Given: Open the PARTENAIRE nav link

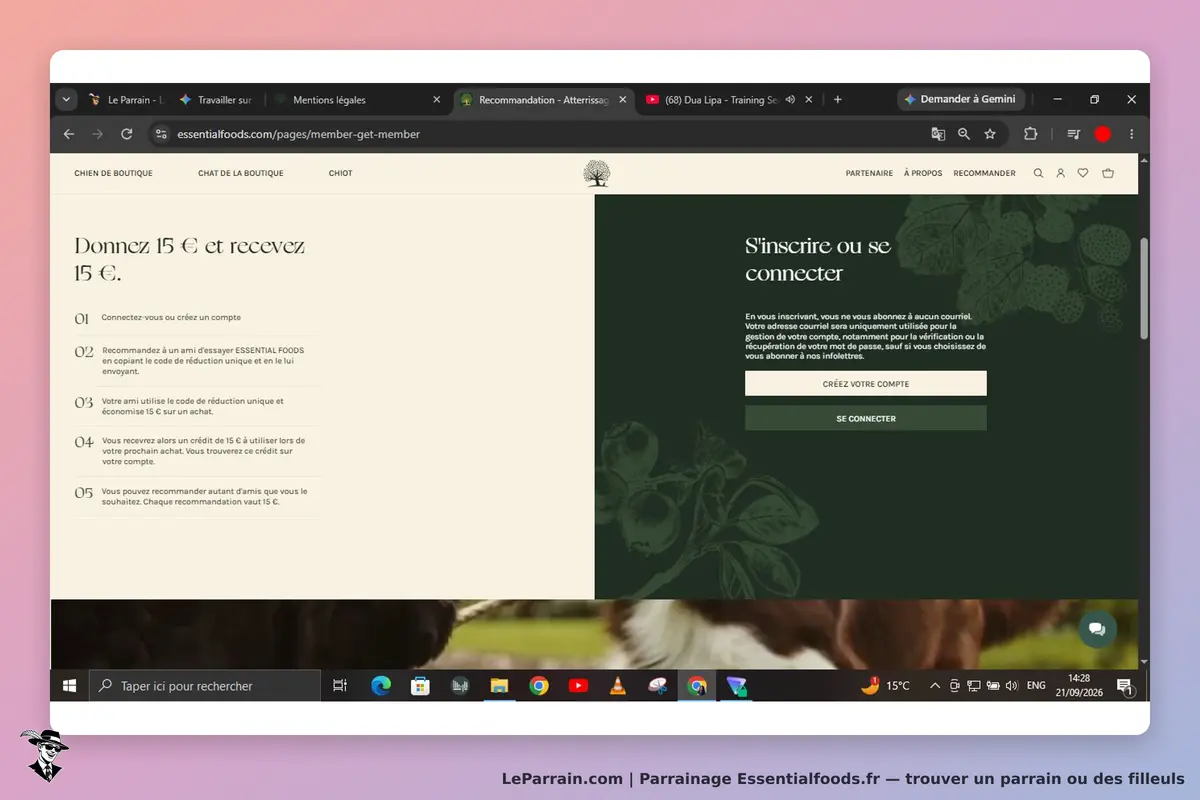Looking at the screenshot, I should click(x=869, y=173).
